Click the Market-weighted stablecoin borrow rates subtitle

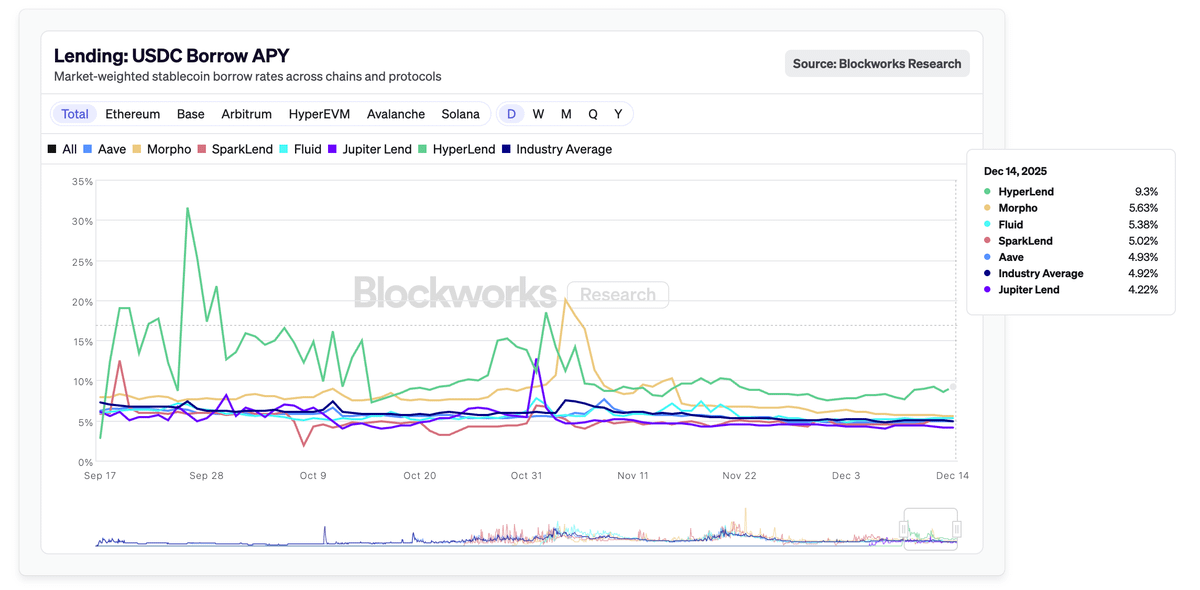[247, 76]
